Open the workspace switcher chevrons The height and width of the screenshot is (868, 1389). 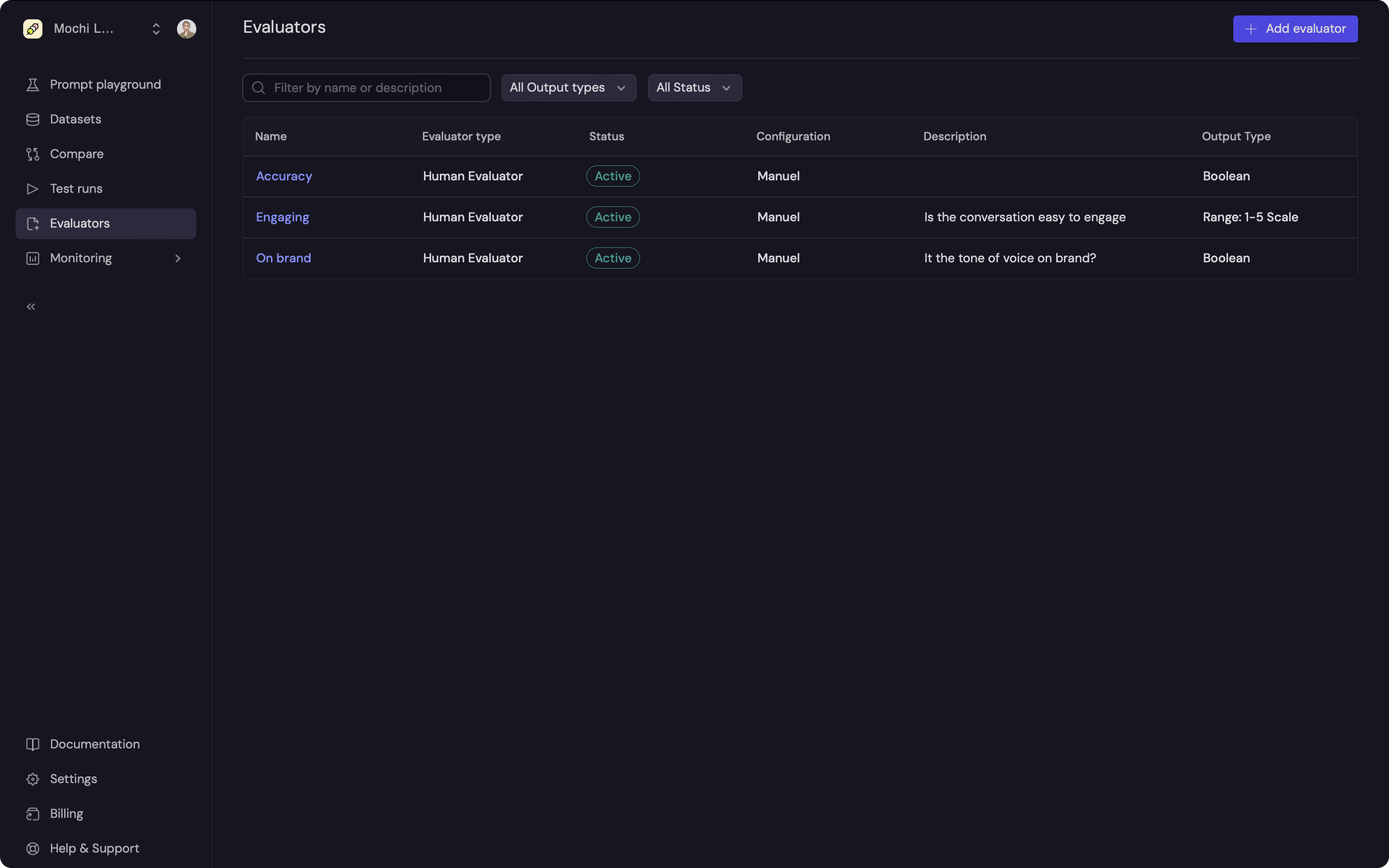click(x=156, y=29)
